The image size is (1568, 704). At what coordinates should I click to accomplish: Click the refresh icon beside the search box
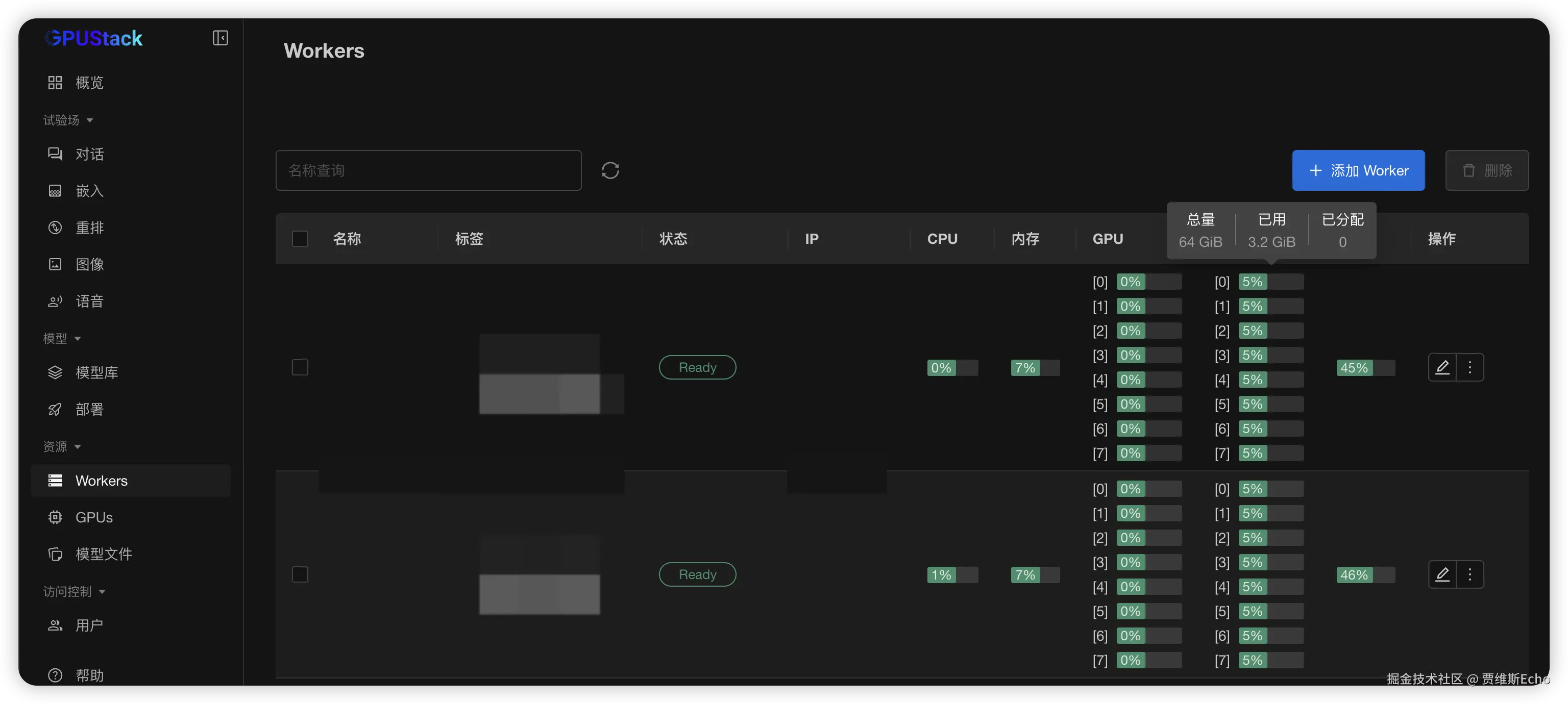(x=610, y=170)
